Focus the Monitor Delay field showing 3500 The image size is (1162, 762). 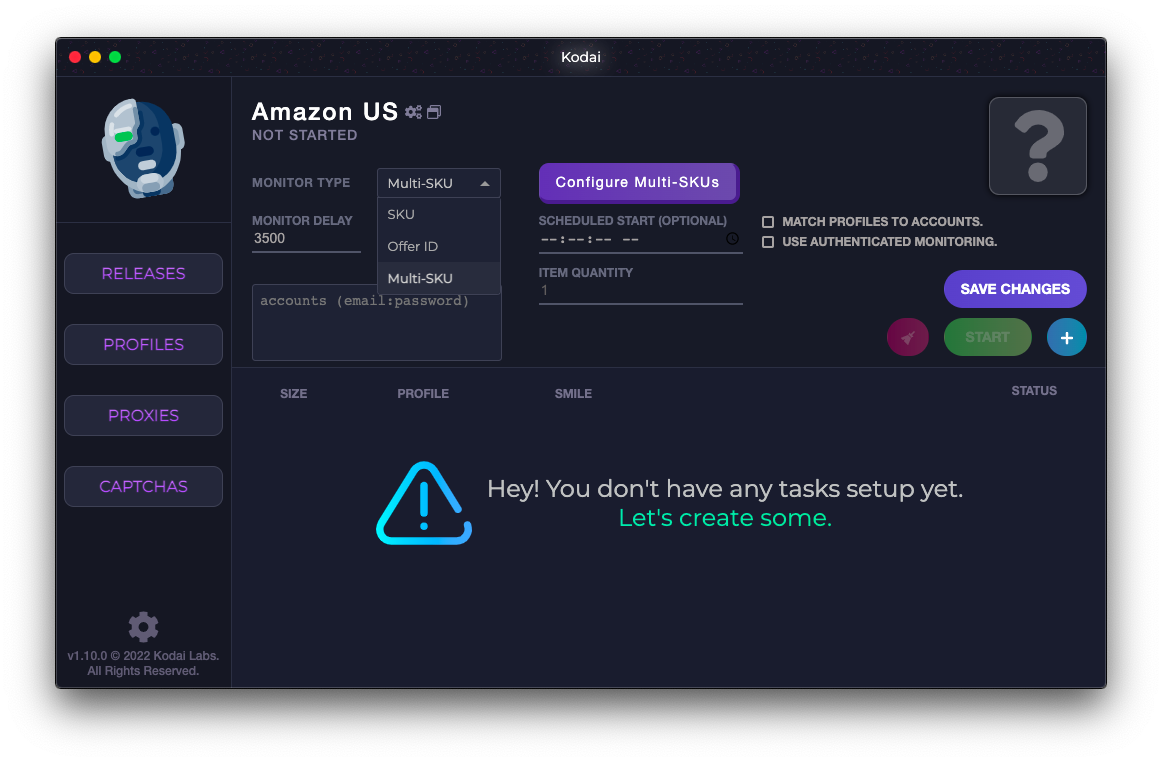pos(306,239)
